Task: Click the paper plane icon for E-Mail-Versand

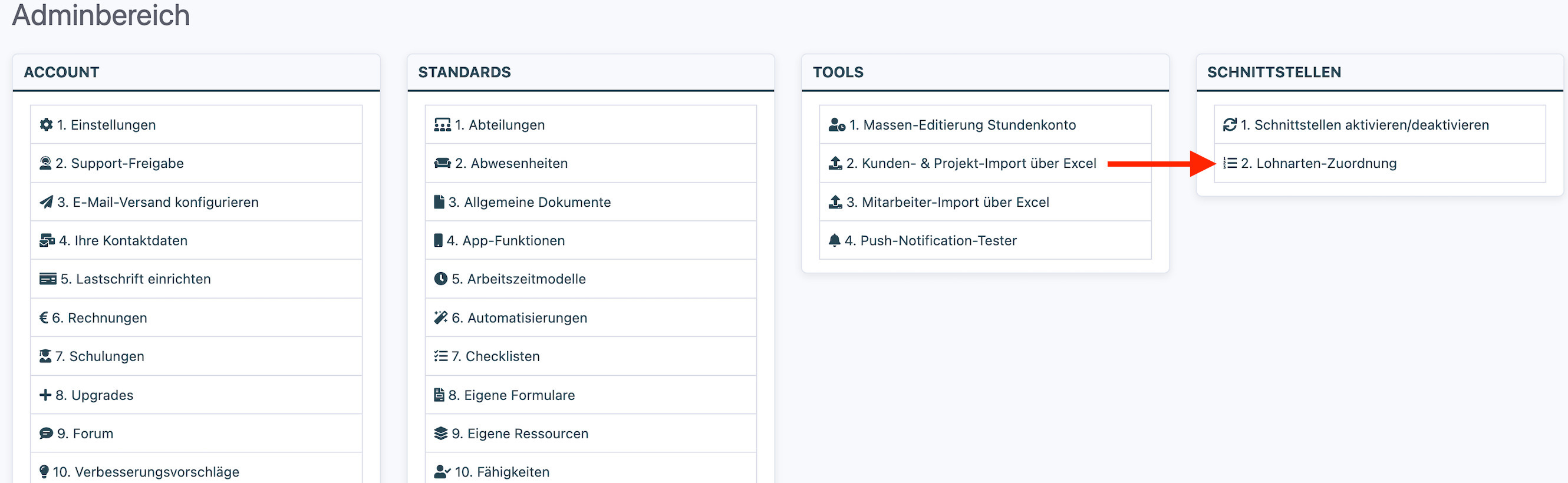Action: tap(46, 202)
